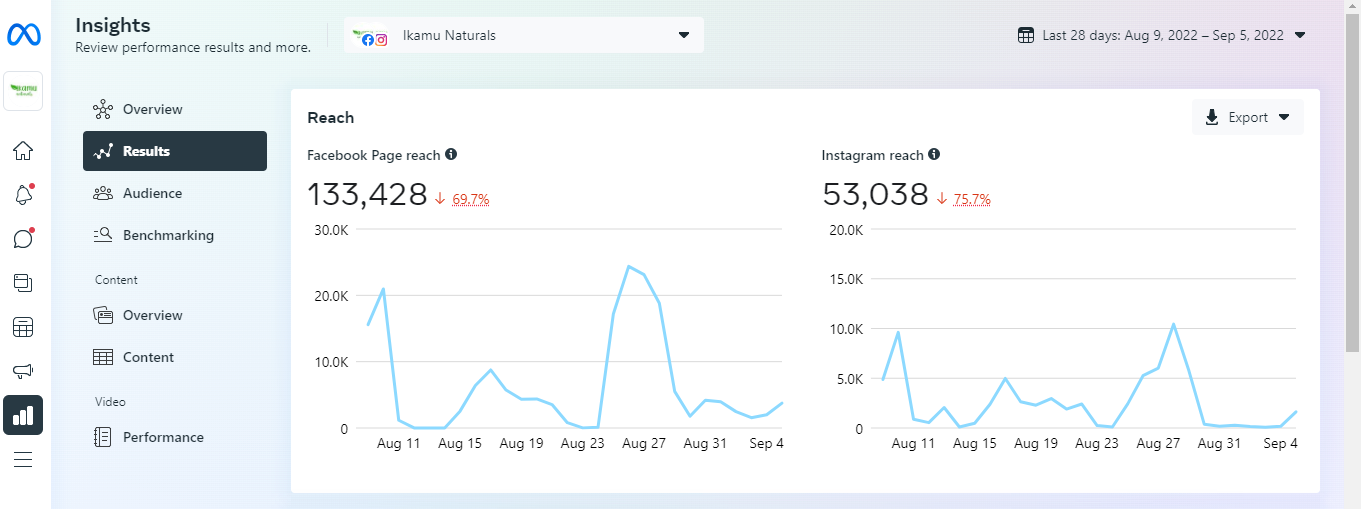This screenshot has height=509, width=1361.
Task: Open the Export dropdown button
Action: [x=1247, y=117]
